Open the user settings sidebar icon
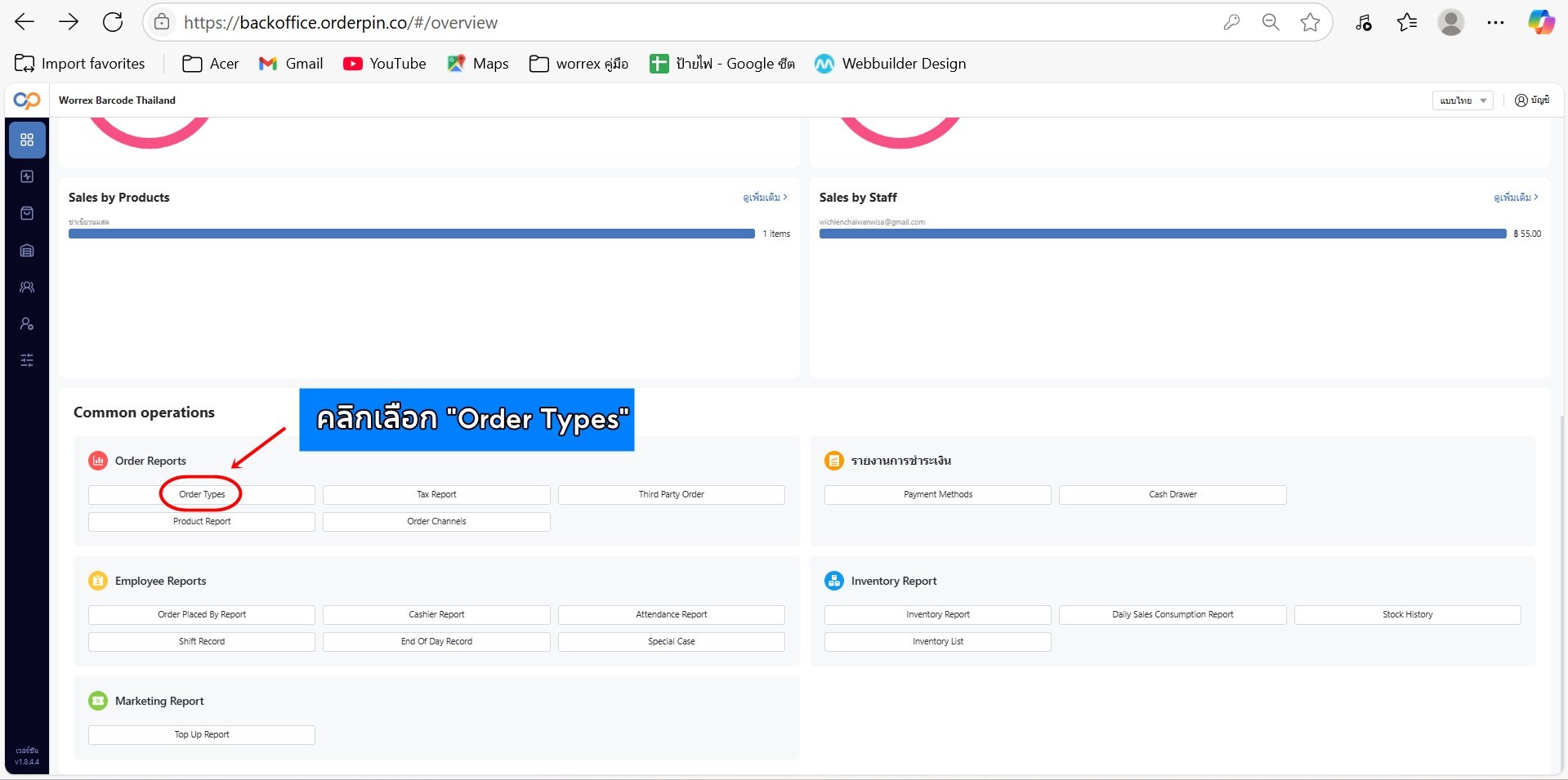The width and height of the screenshot is (1568, 780). [27, 324]
